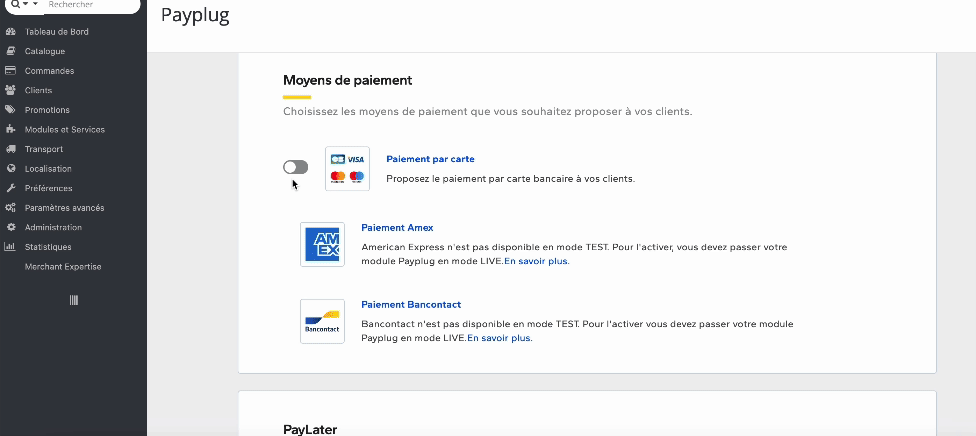
Task: Click the Localisation globe icon
Action: coord(10,169)
